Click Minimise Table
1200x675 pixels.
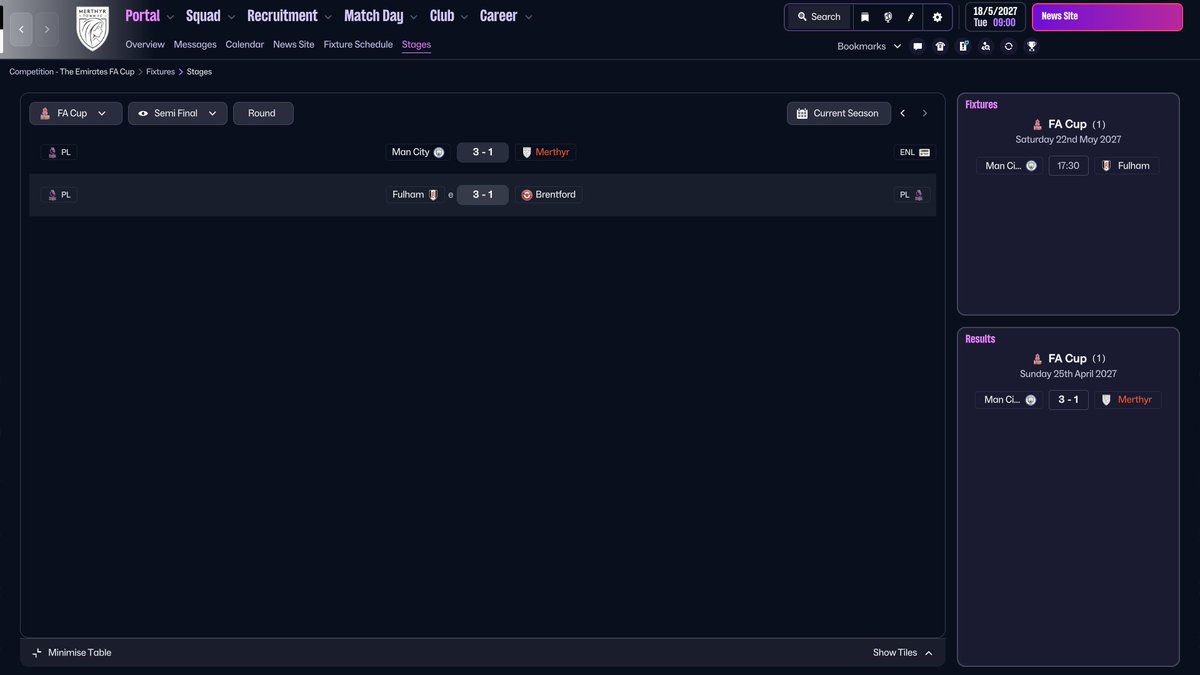[72, 653]
